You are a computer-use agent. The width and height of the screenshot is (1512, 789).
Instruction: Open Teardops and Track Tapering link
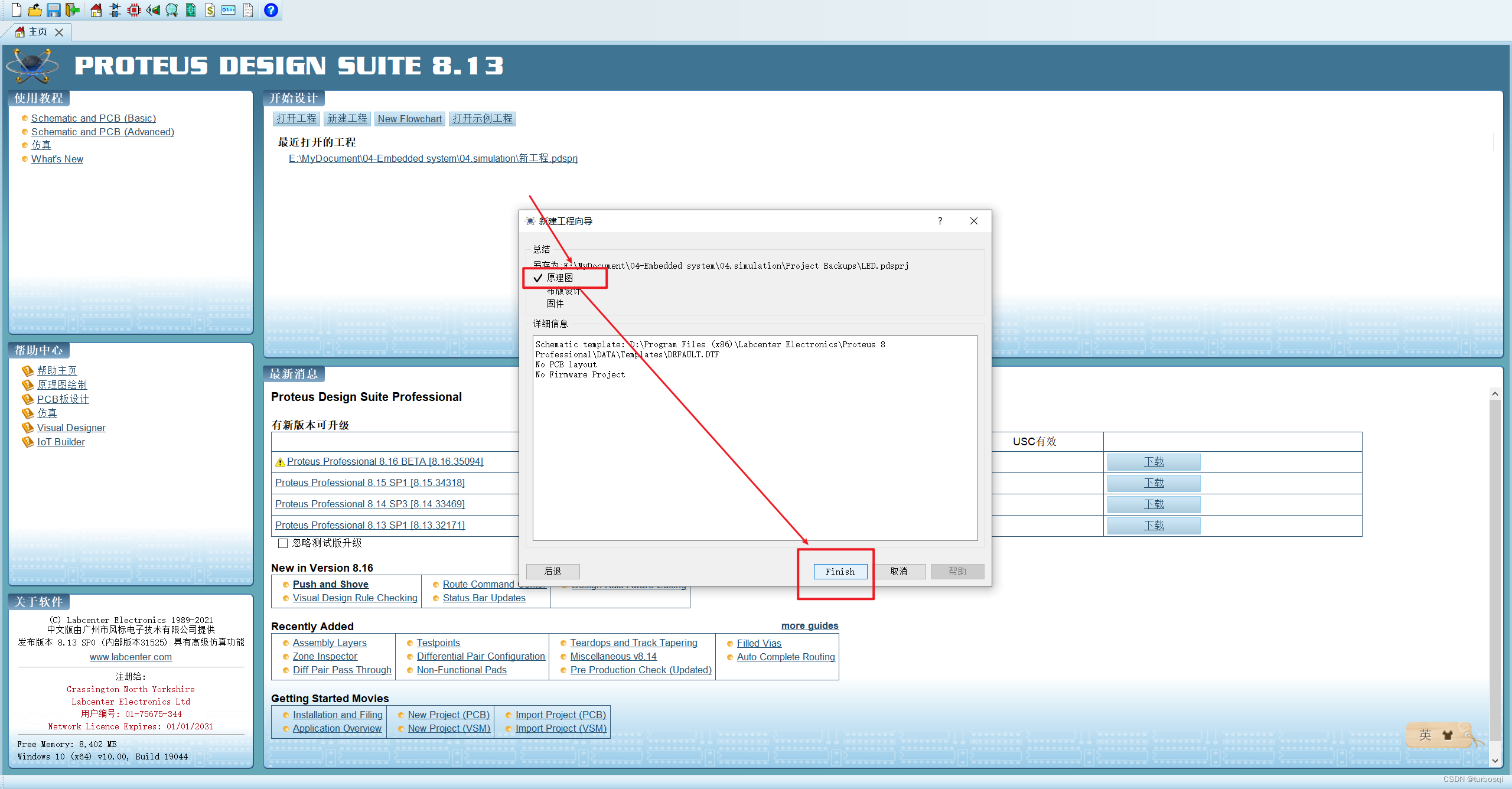tap(634, 643)
